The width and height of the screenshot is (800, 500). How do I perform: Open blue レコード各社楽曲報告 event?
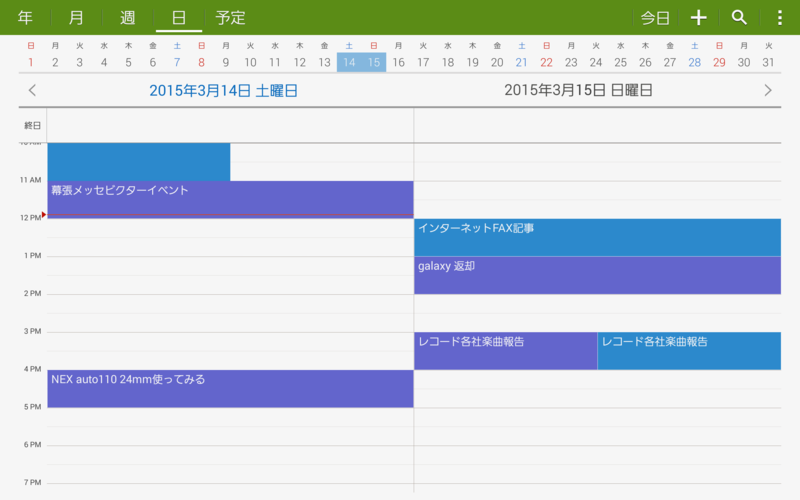689,351
